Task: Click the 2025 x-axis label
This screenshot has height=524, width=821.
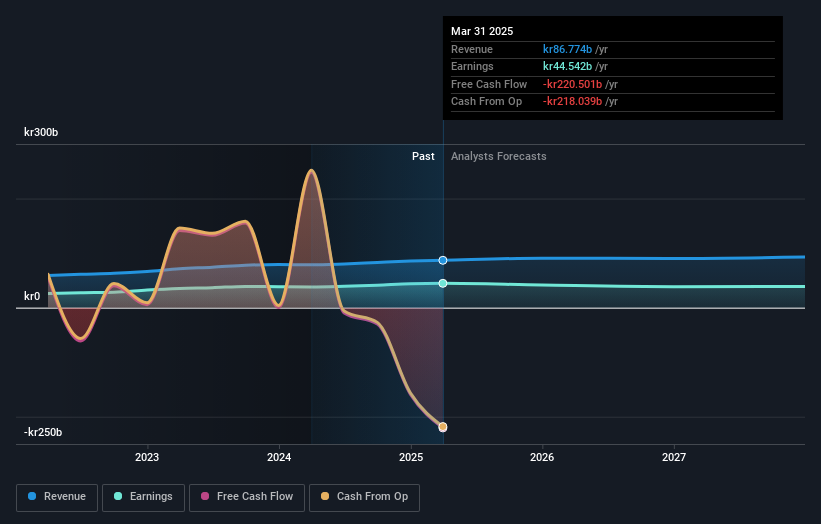Action: click(x=411, y=458)
